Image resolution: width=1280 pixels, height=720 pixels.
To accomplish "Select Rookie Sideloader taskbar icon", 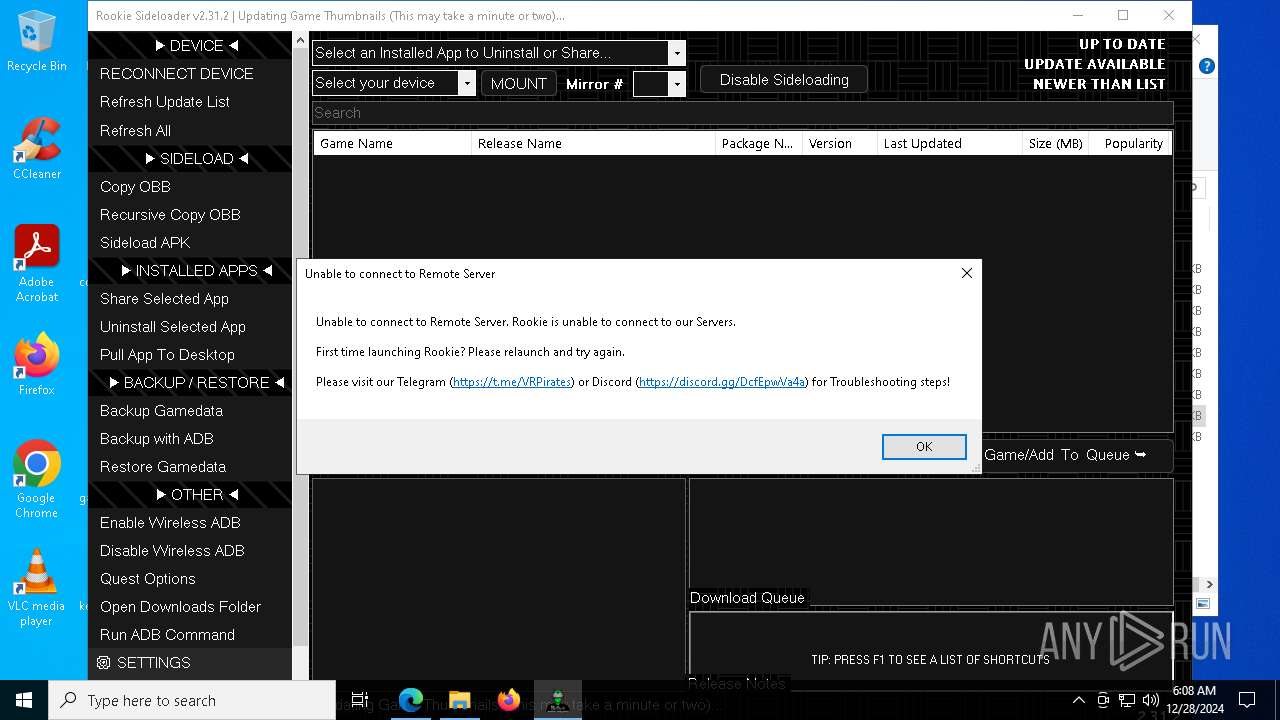I will [558, 700].
